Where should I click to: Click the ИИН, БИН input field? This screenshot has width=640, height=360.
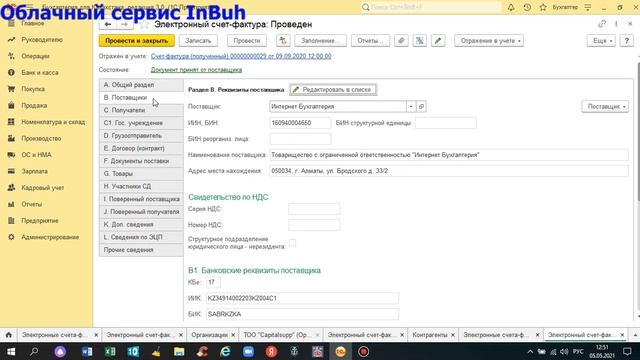(x=300, y=122)
